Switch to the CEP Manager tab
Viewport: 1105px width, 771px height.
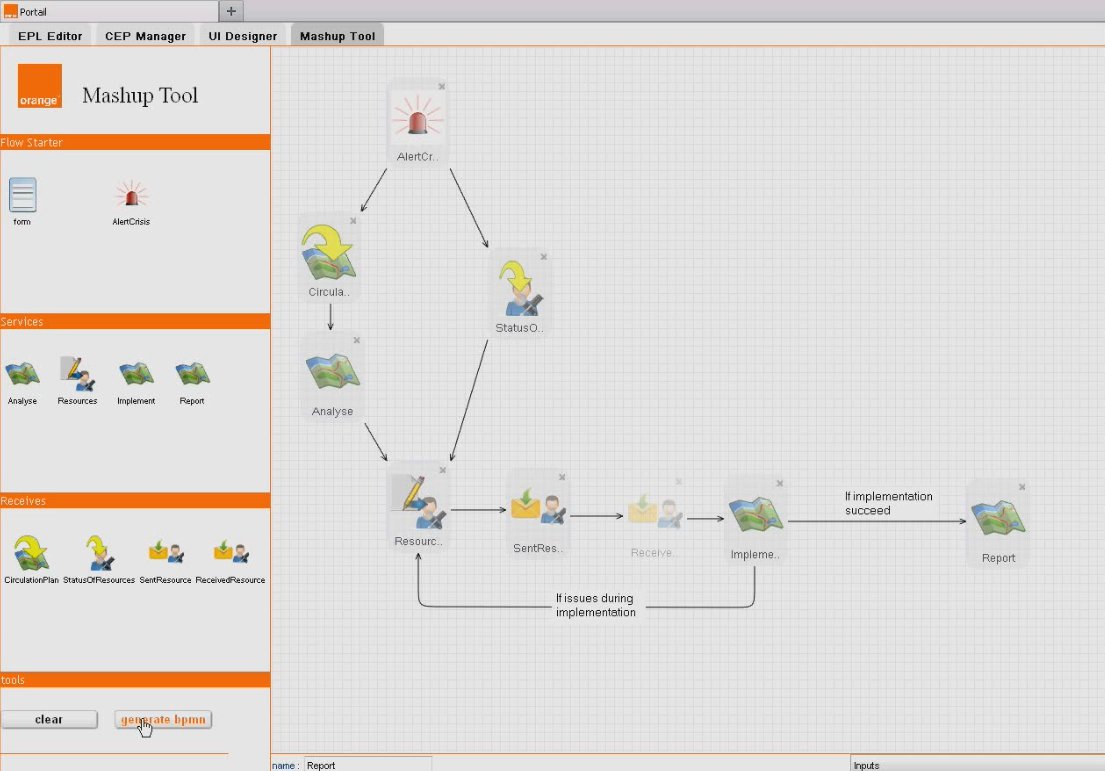145,36
